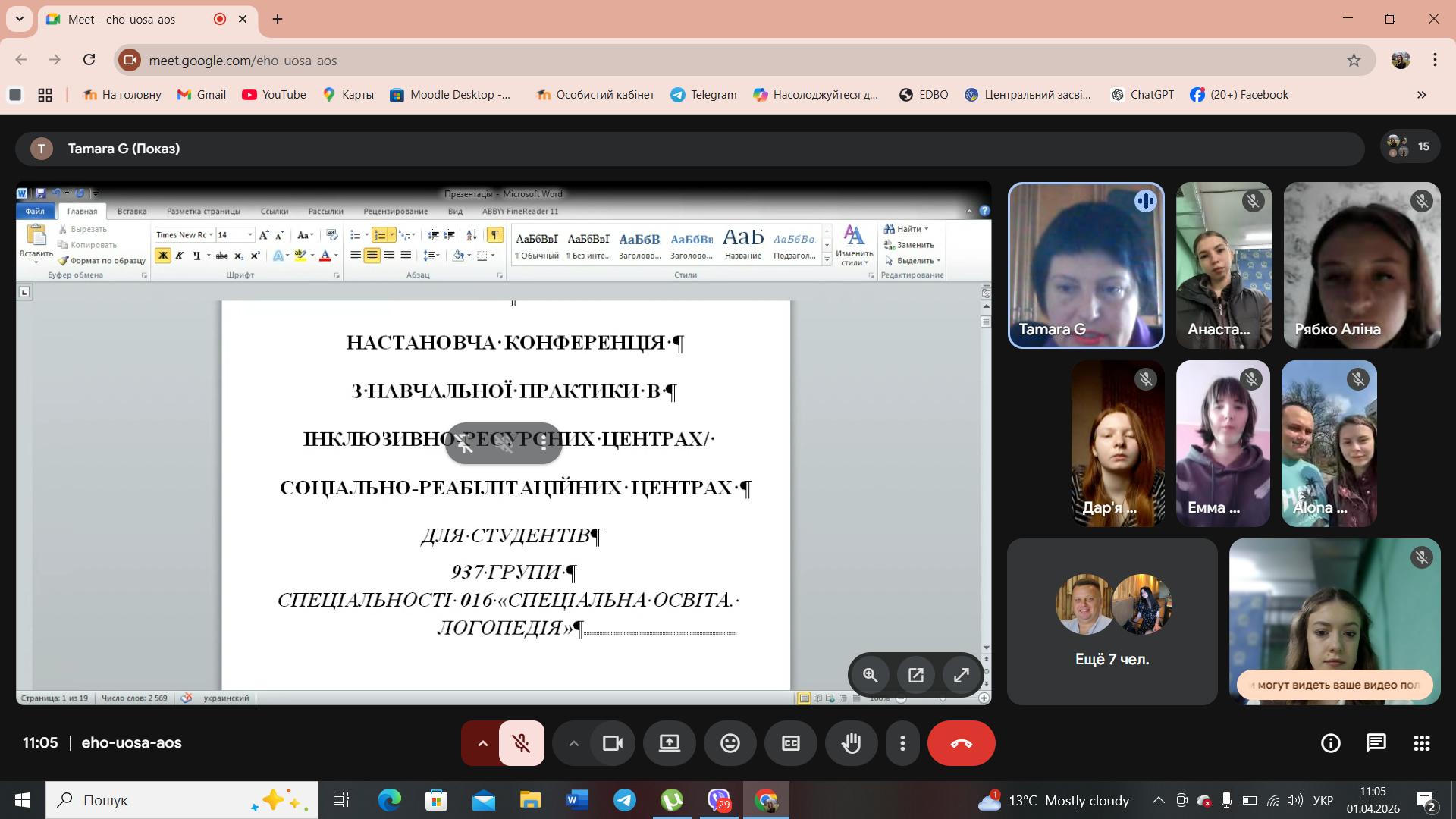The width and height of the screenshot is (1456, 819).
Task: Zoom in on the shared presentation
Action: click(870, 675)
